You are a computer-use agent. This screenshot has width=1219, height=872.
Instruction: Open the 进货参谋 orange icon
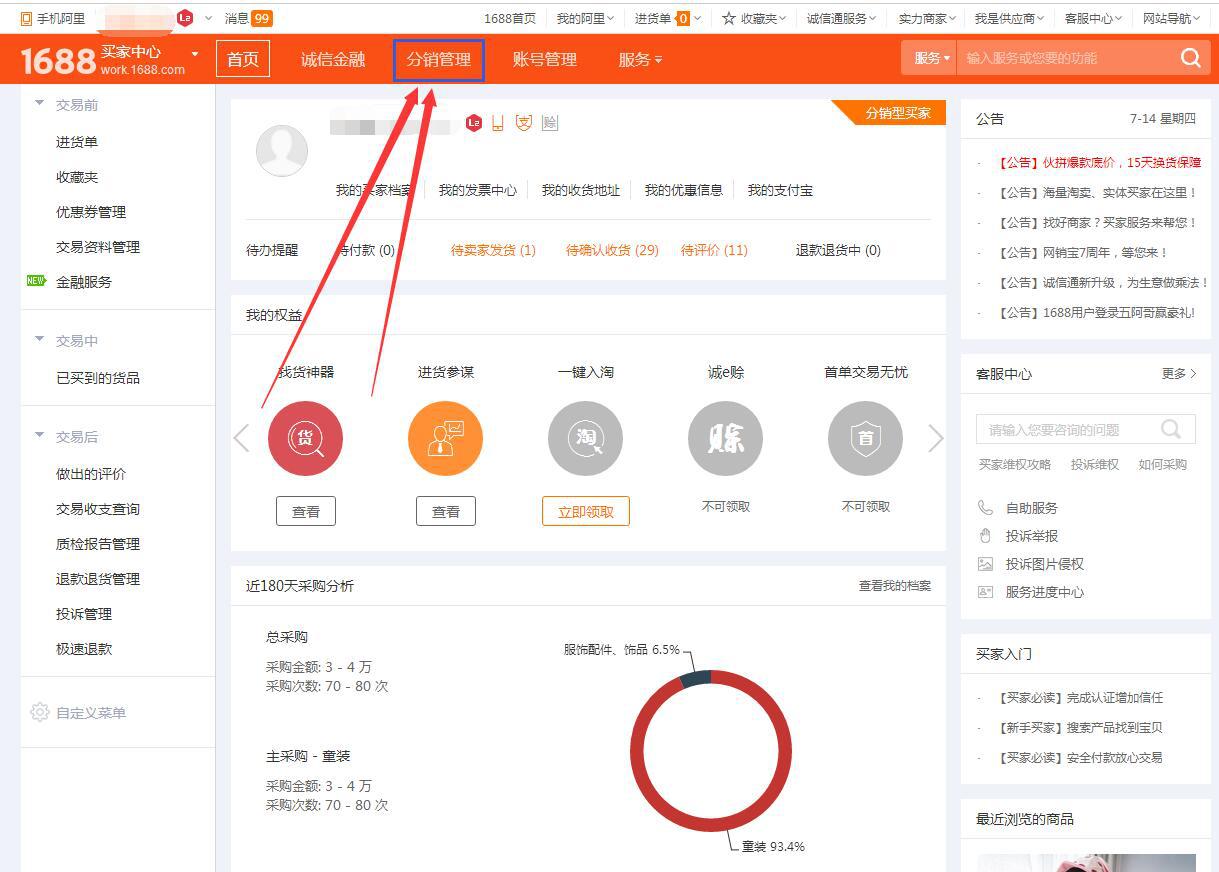445,437
